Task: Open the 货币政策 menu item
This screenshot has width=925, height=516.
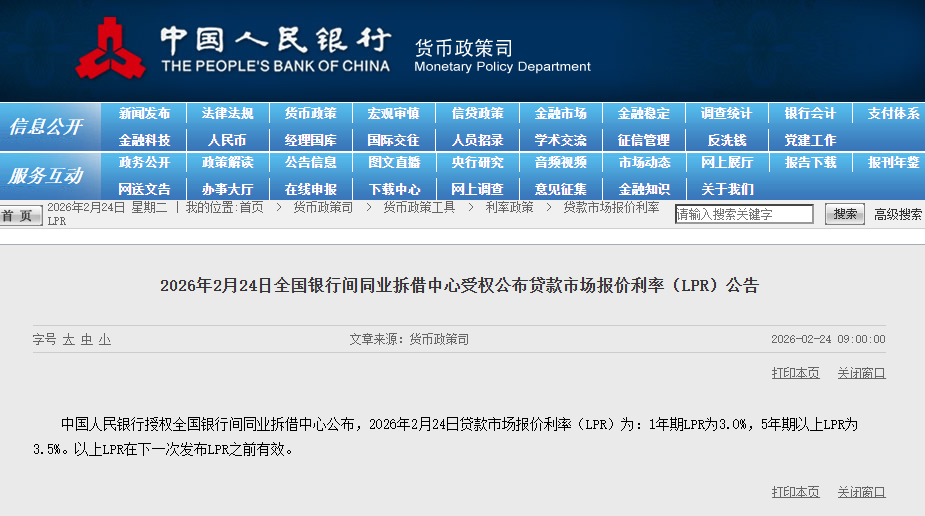Action: pos(310,114)
